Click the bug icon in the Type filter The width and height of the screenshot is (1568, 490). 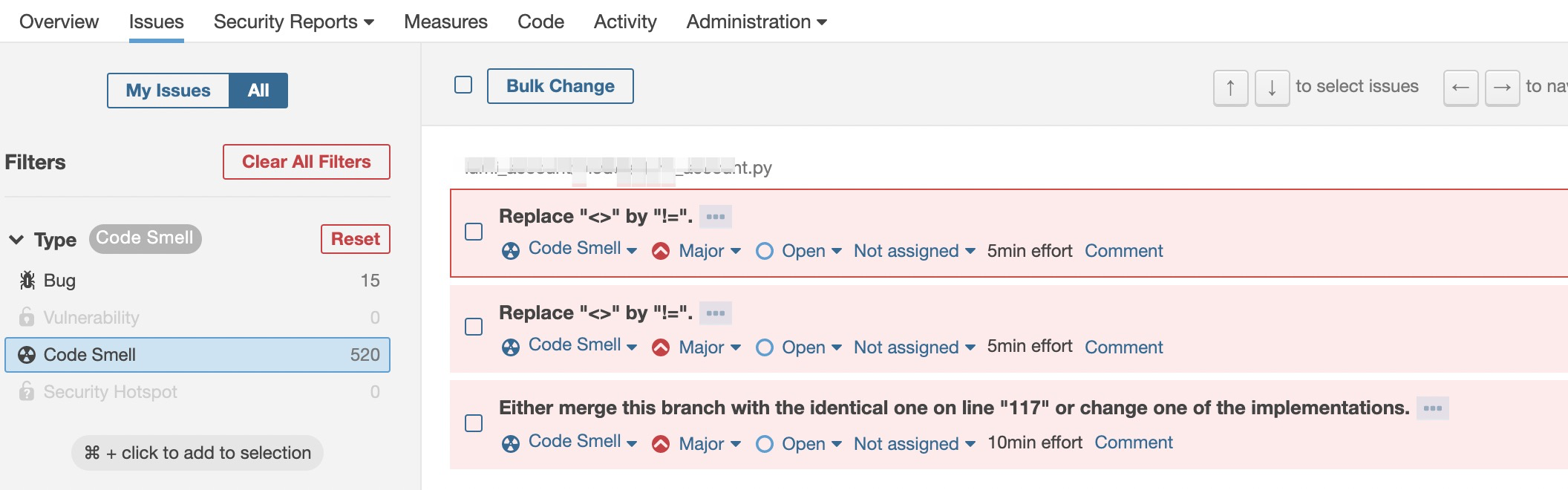27,281
